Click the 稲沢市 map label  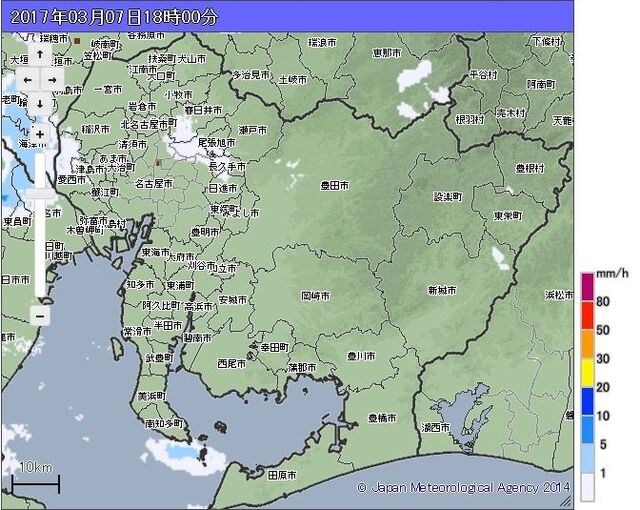[96, 129]
